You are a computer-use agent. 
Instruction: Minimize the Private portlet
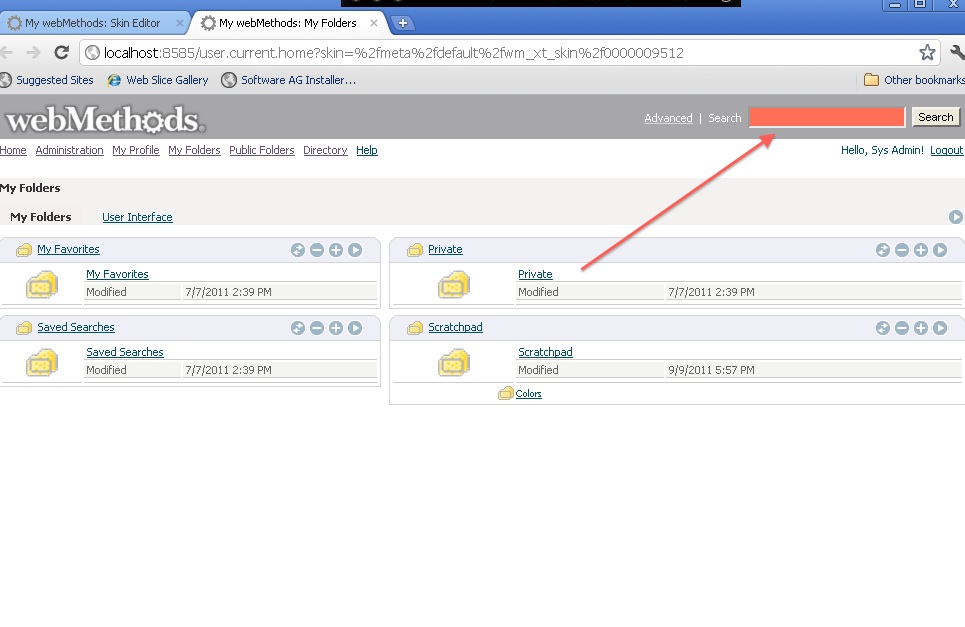902,250
